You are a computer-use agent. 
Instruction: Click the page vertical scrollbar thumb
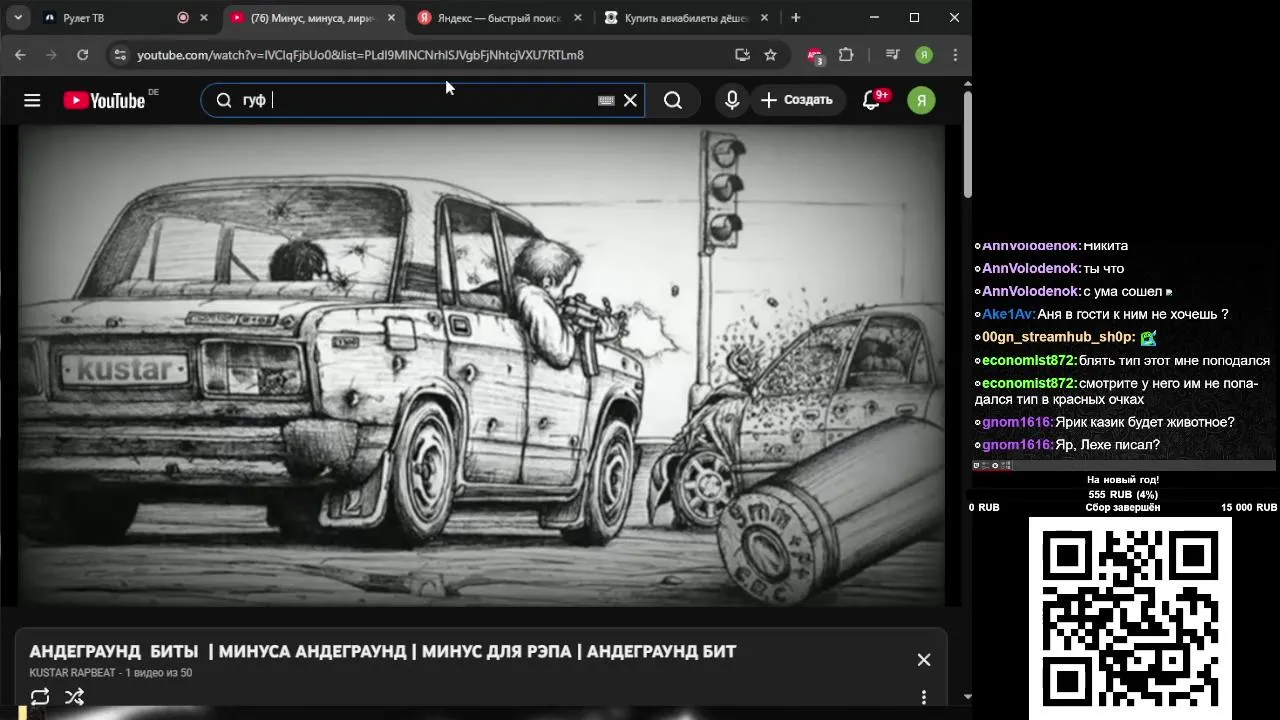967,144
